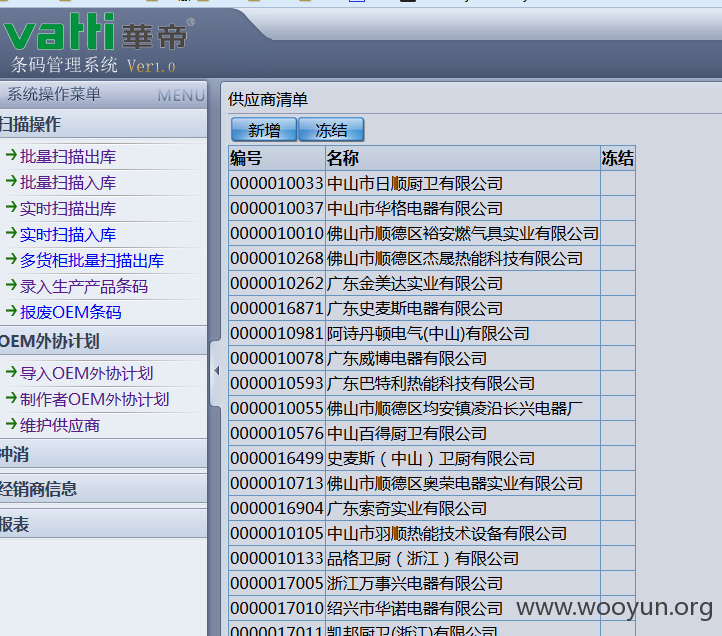Click green arrow icon beside 录入生产产品条码

(x=12, y=285)
